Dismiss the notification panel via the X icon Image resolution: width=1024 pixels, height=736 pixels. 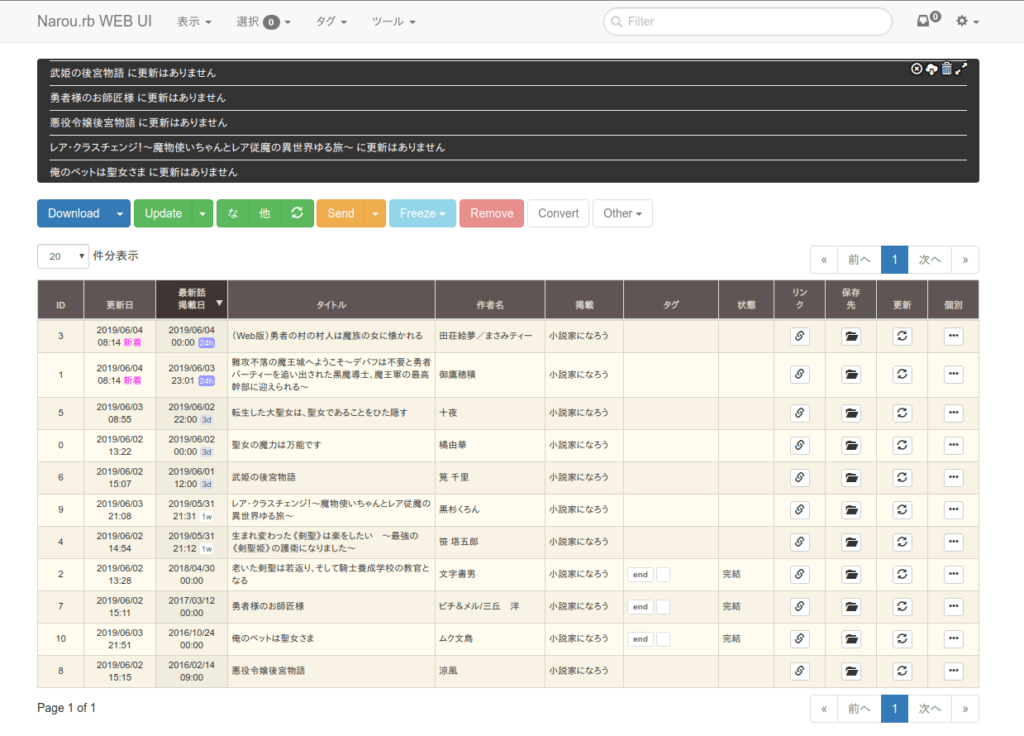[x=916, y=69]
